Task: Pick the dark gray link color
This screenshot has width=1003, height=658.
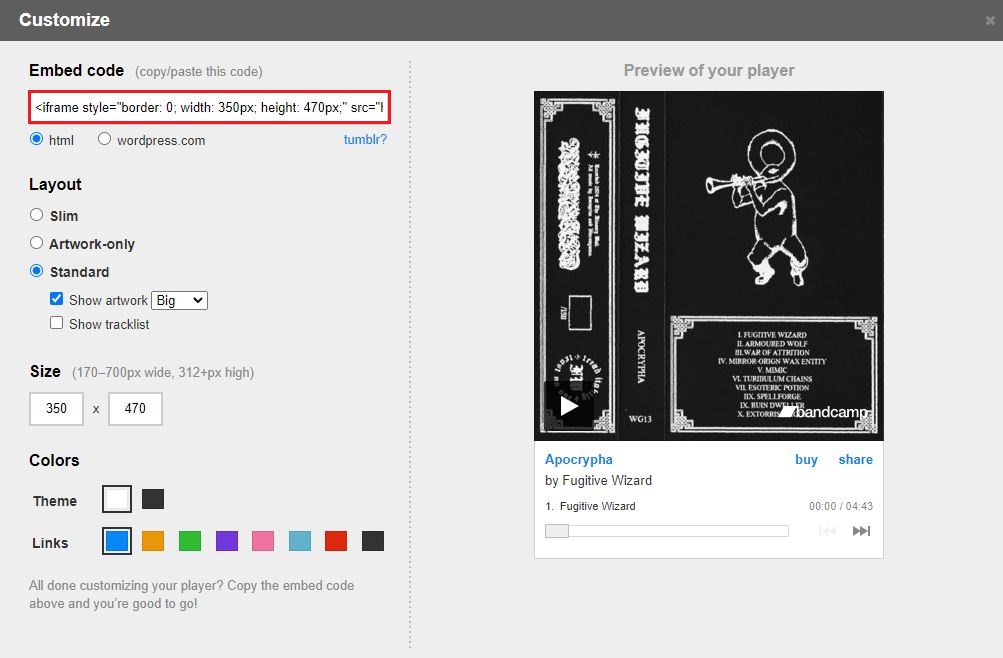Action: [373, 541]
